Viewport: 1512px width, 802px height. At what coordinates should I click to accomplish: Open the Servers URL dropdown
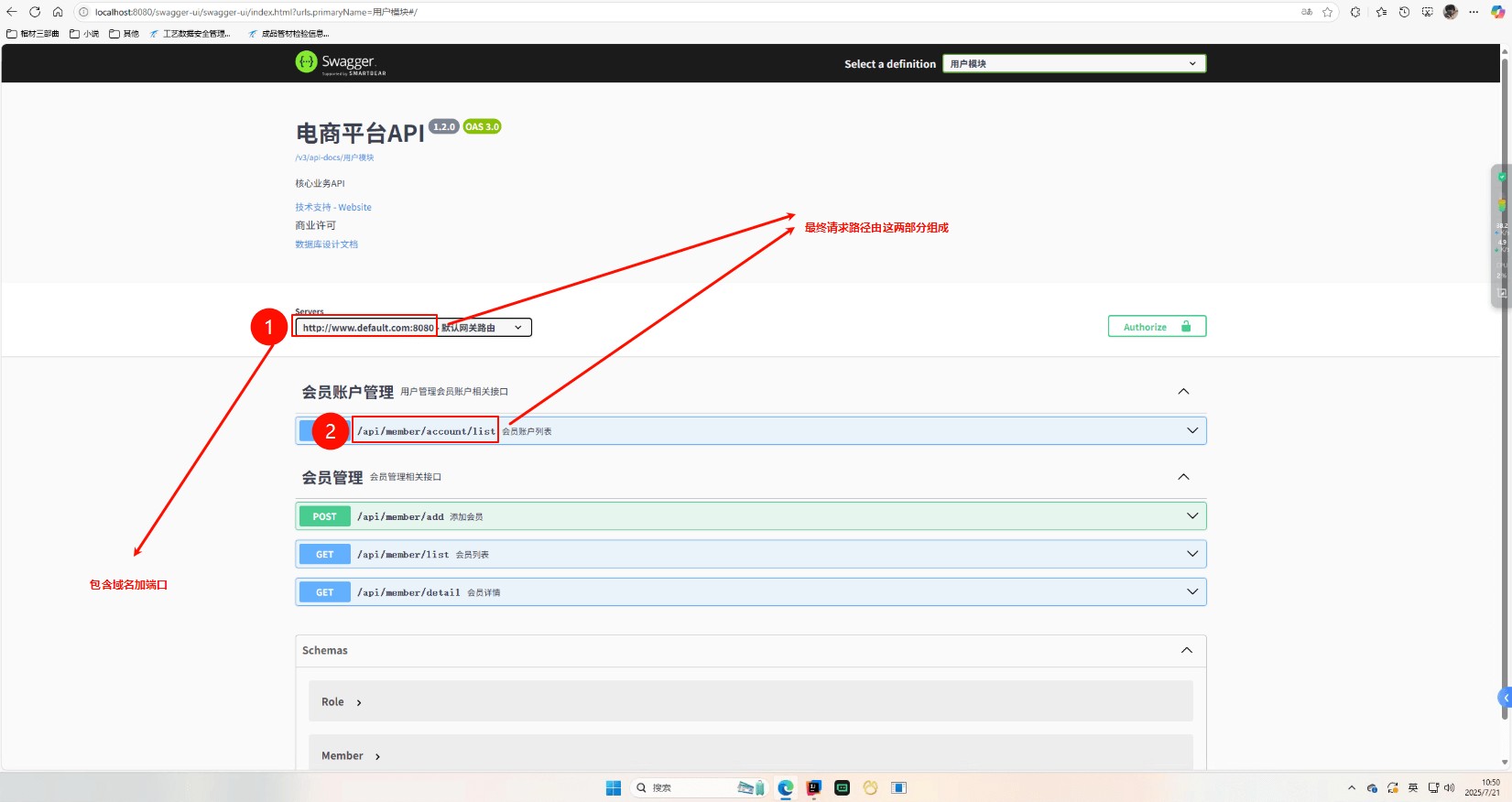(412, 328)
